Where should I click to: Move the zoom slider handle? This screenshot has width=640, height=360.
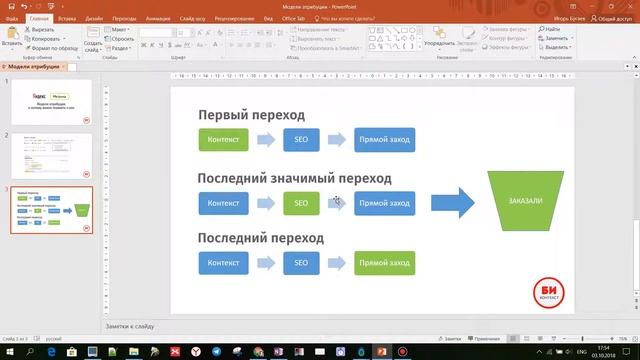coord(582,339)
